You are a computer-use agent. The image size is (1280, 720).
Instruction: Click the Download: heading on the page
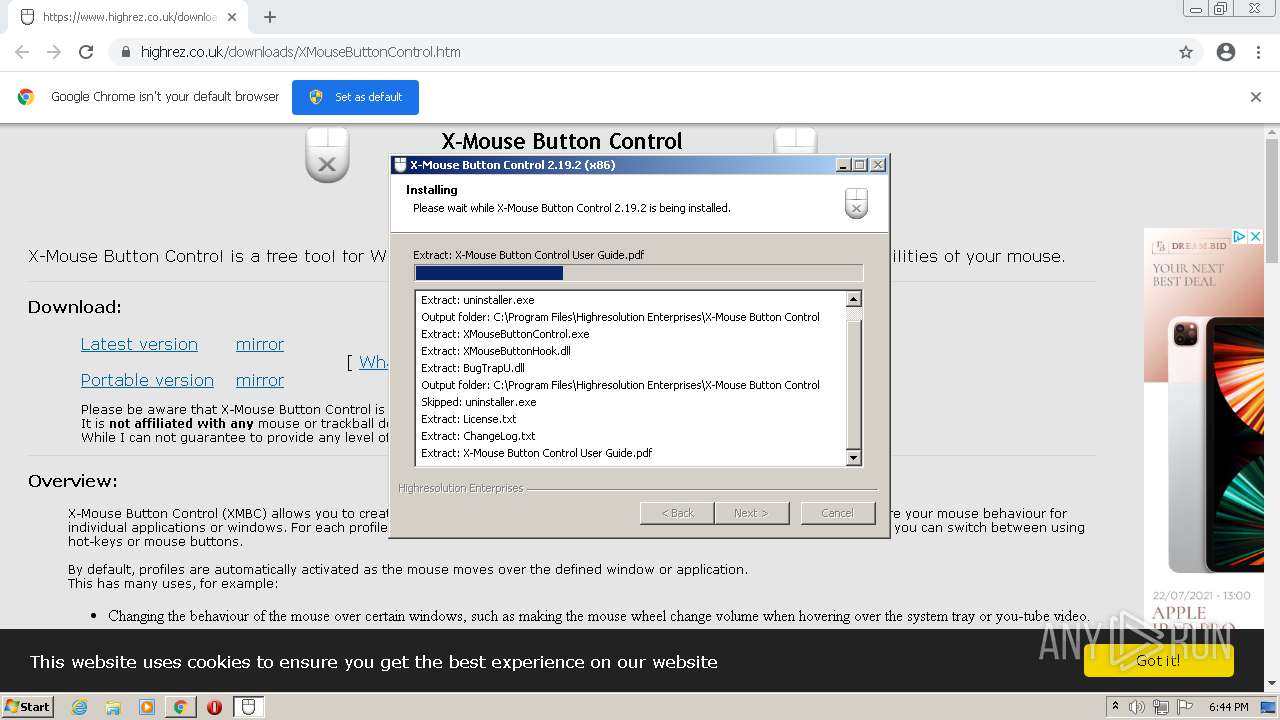click(75, 307)
